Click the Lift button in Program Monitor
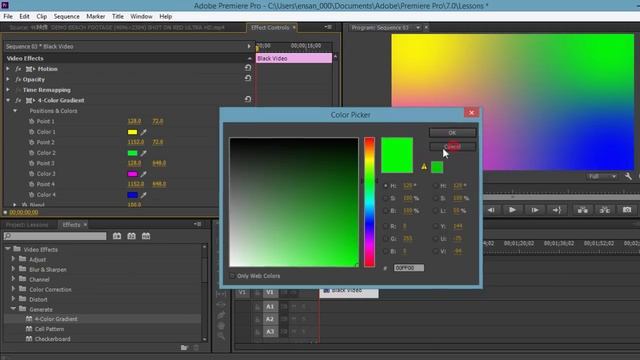Viewport: 640px width, 360px height. click(582, 210)
